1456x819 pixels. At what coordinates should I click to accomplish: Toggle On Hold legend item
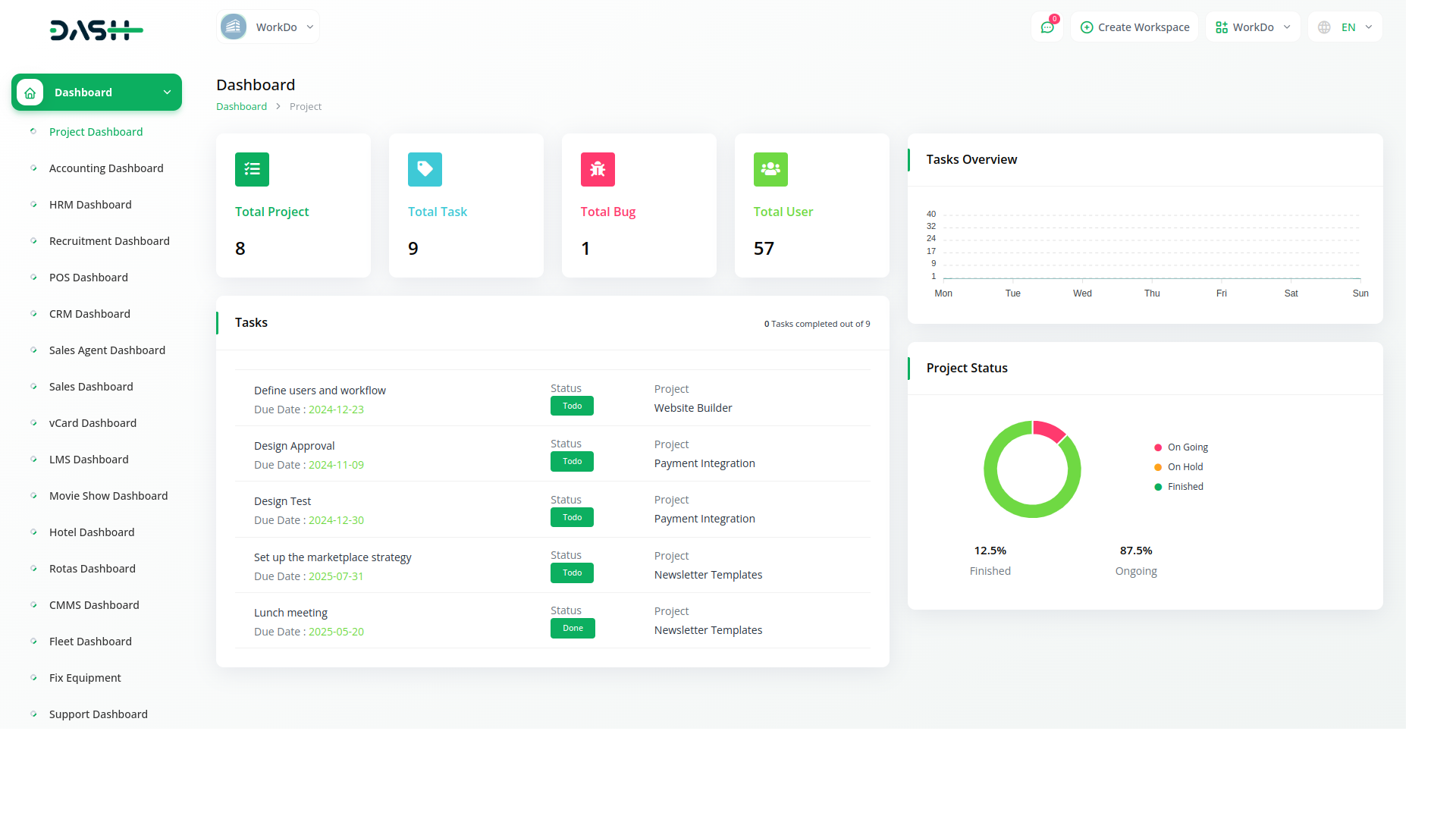click(1185, 467)
